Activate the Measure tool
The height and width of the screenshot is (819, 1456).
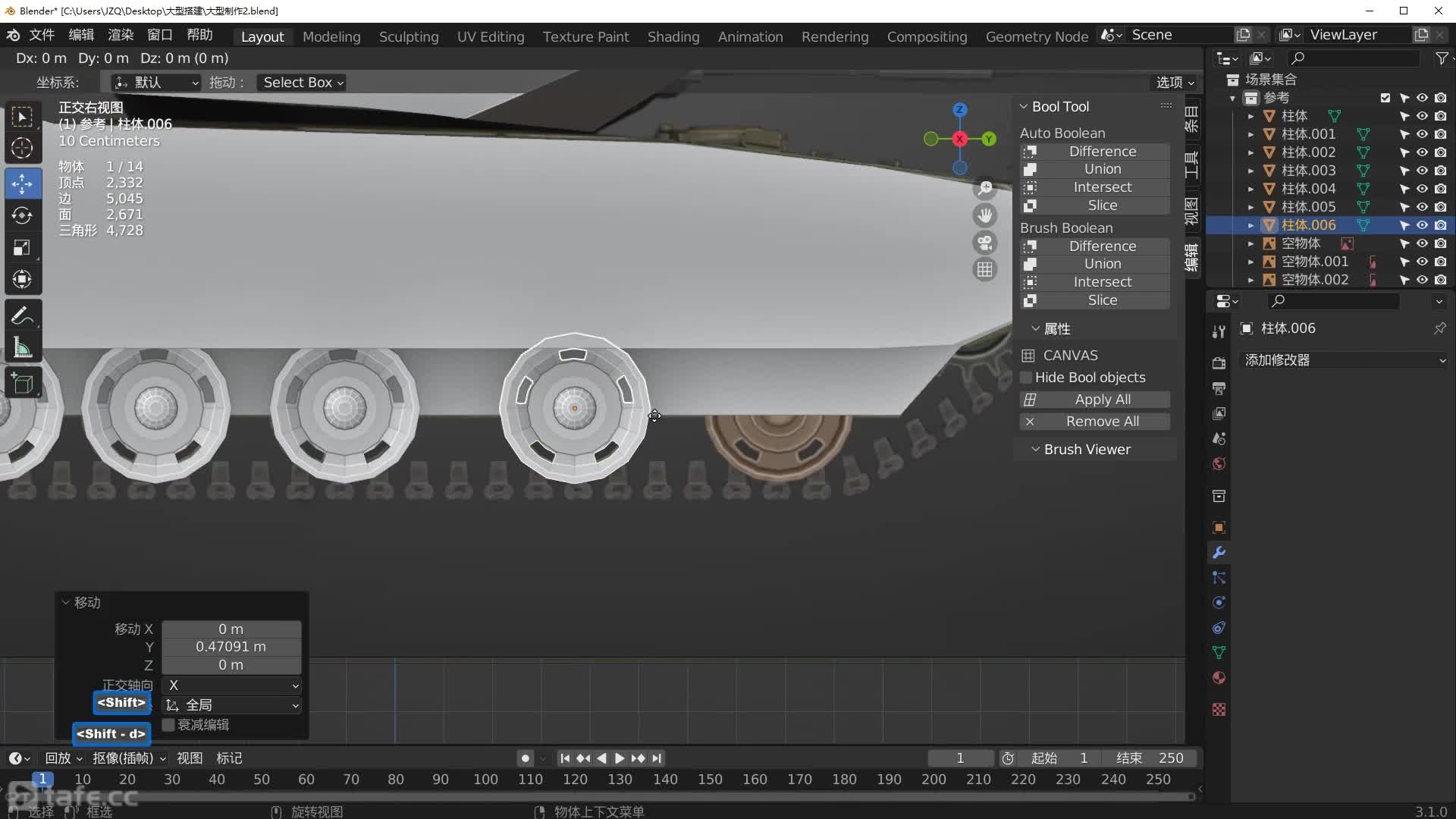[22, 348]
